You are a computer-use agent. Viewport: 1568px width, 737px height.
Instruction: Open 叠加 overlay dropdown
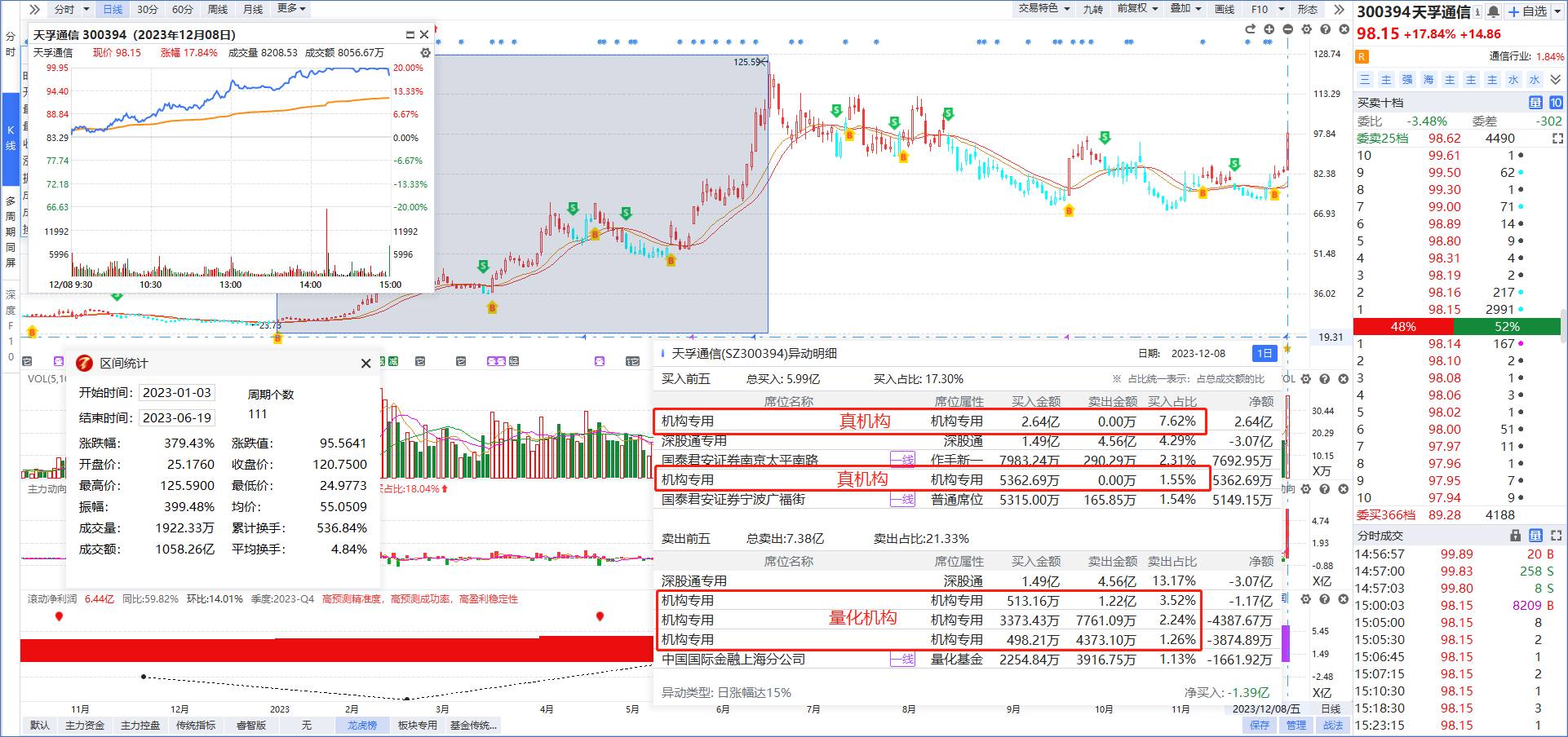1186,9
